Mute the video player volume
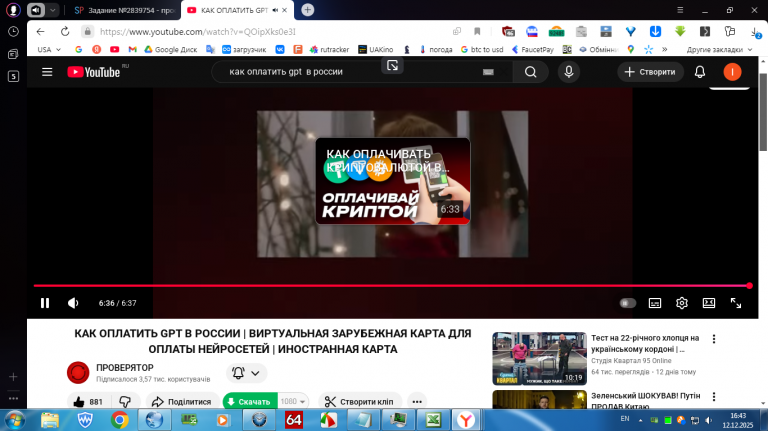 [73, 303]
